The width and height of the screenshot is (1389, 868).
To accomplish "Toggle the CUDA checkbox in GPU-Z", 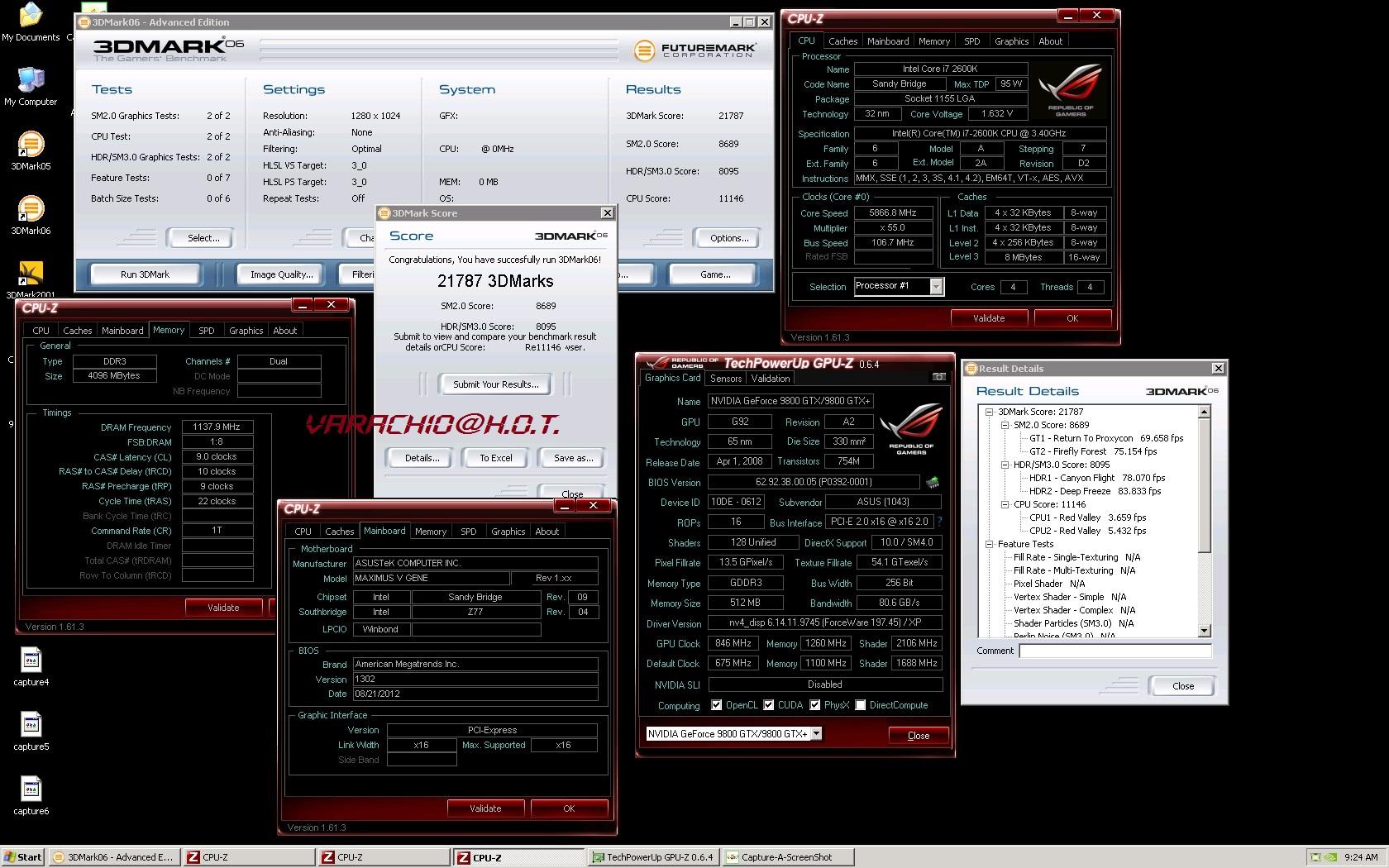I will tap(769, 705).
